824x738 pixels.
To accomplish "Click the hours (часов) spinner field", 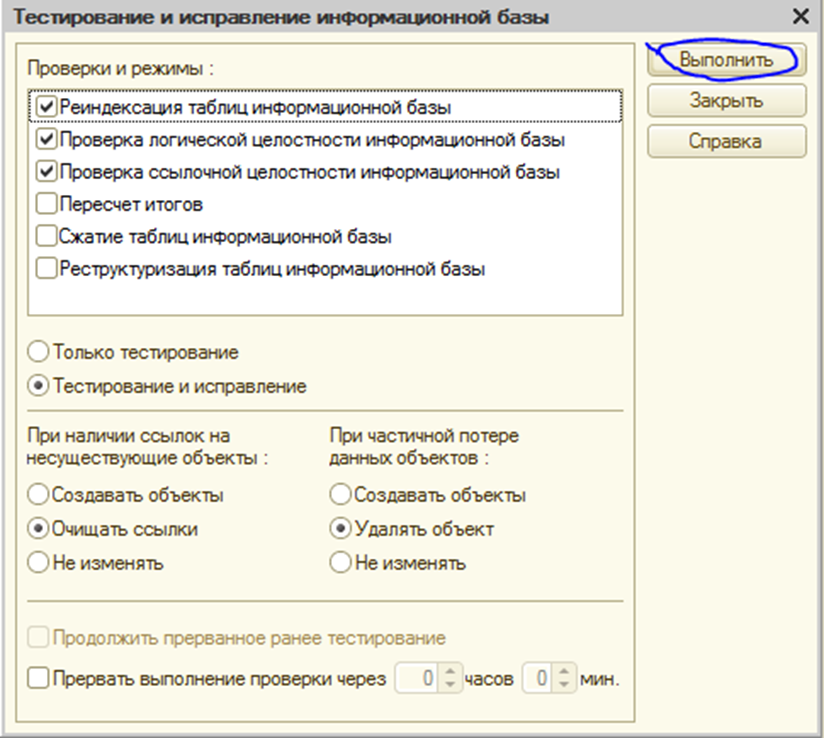I will [420, 679].
